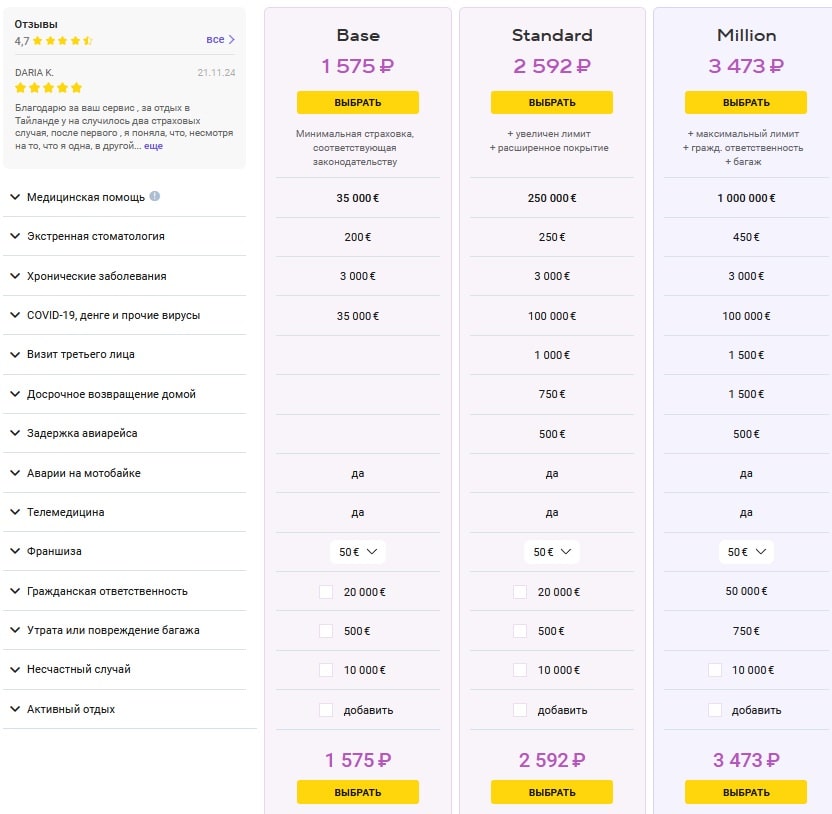Open Base plan franchise 50€ dropdown

358,552
